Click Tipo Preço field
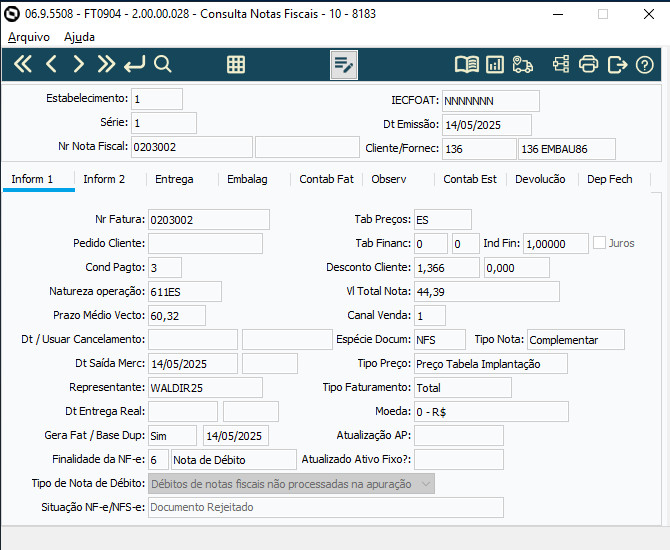The height and width of the screenshot is (550, 670). (491, 364)
